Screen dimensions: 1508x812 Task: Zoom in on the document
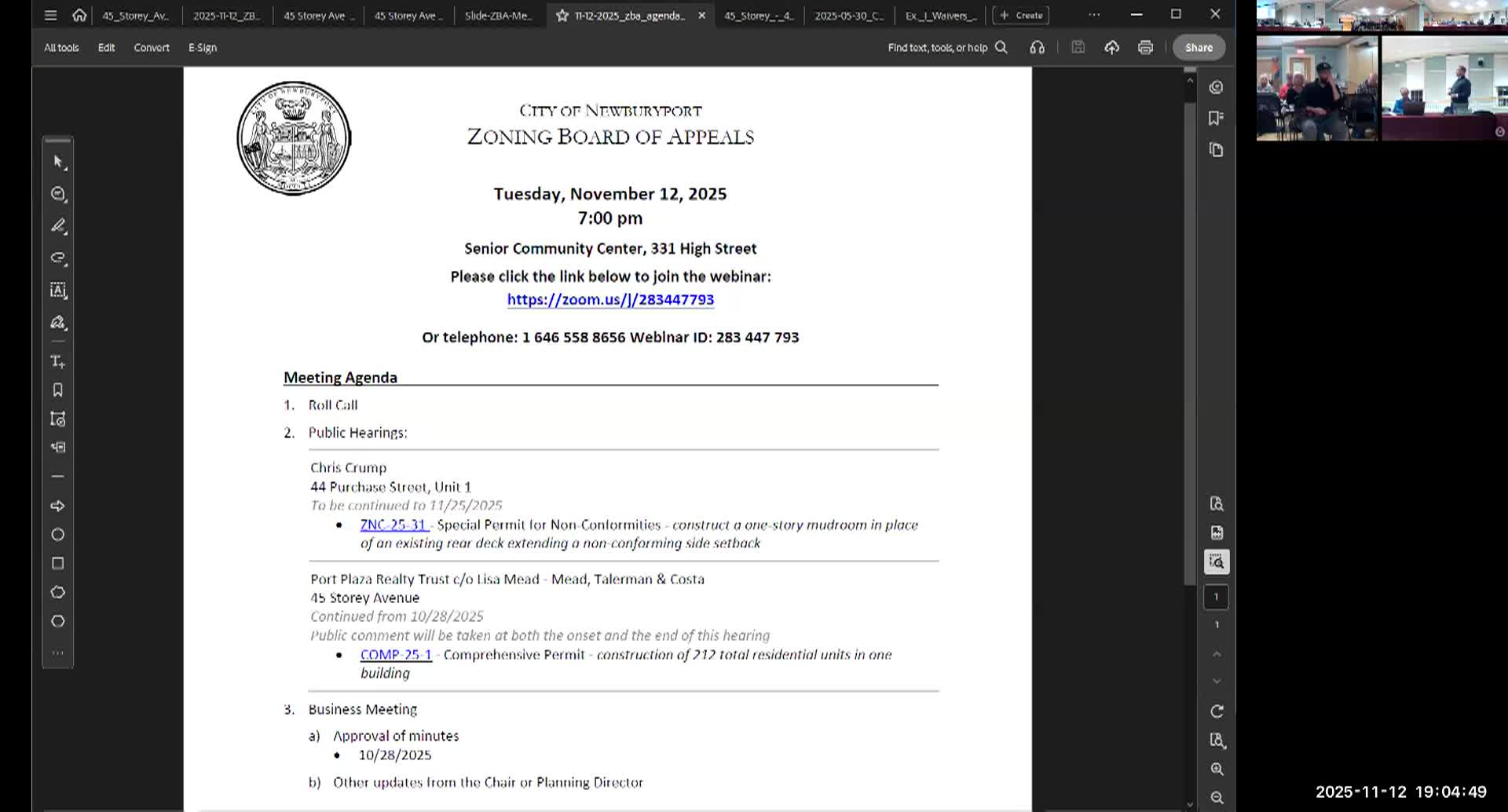tap(1217, 769)
